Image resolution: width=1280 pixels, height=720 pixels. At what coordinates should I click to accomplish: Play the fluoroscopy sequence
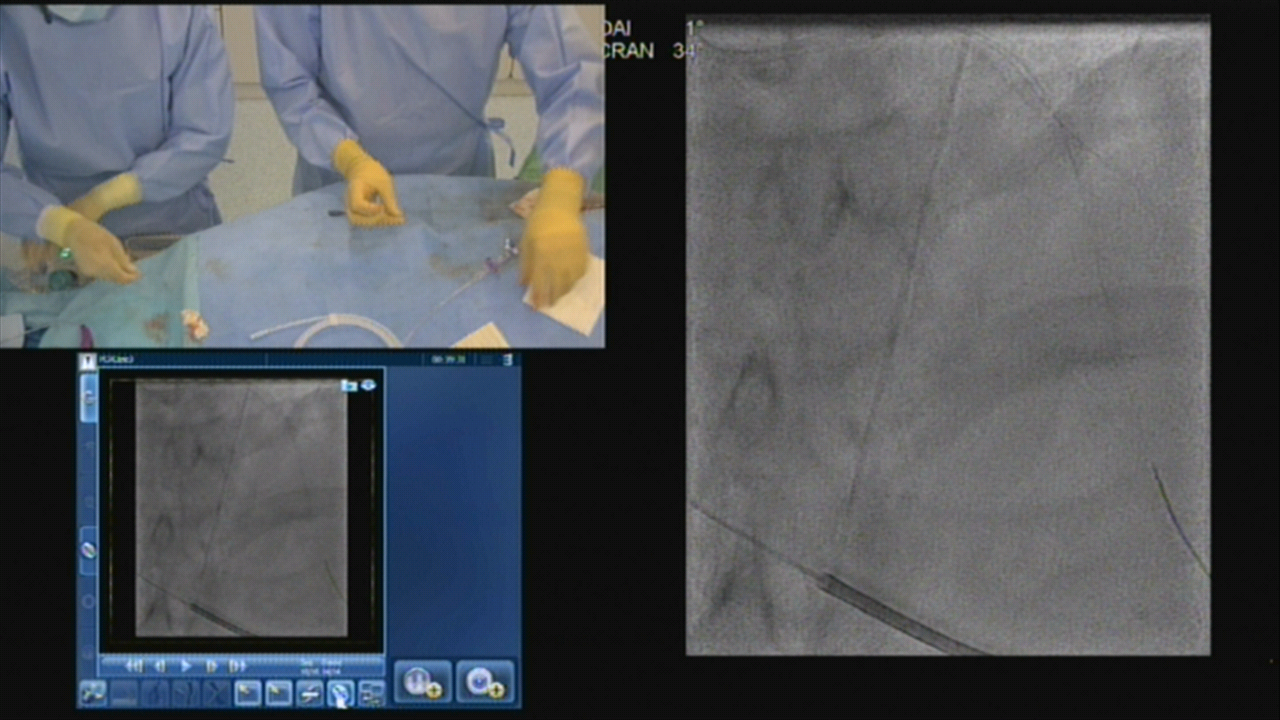[186, 666]
